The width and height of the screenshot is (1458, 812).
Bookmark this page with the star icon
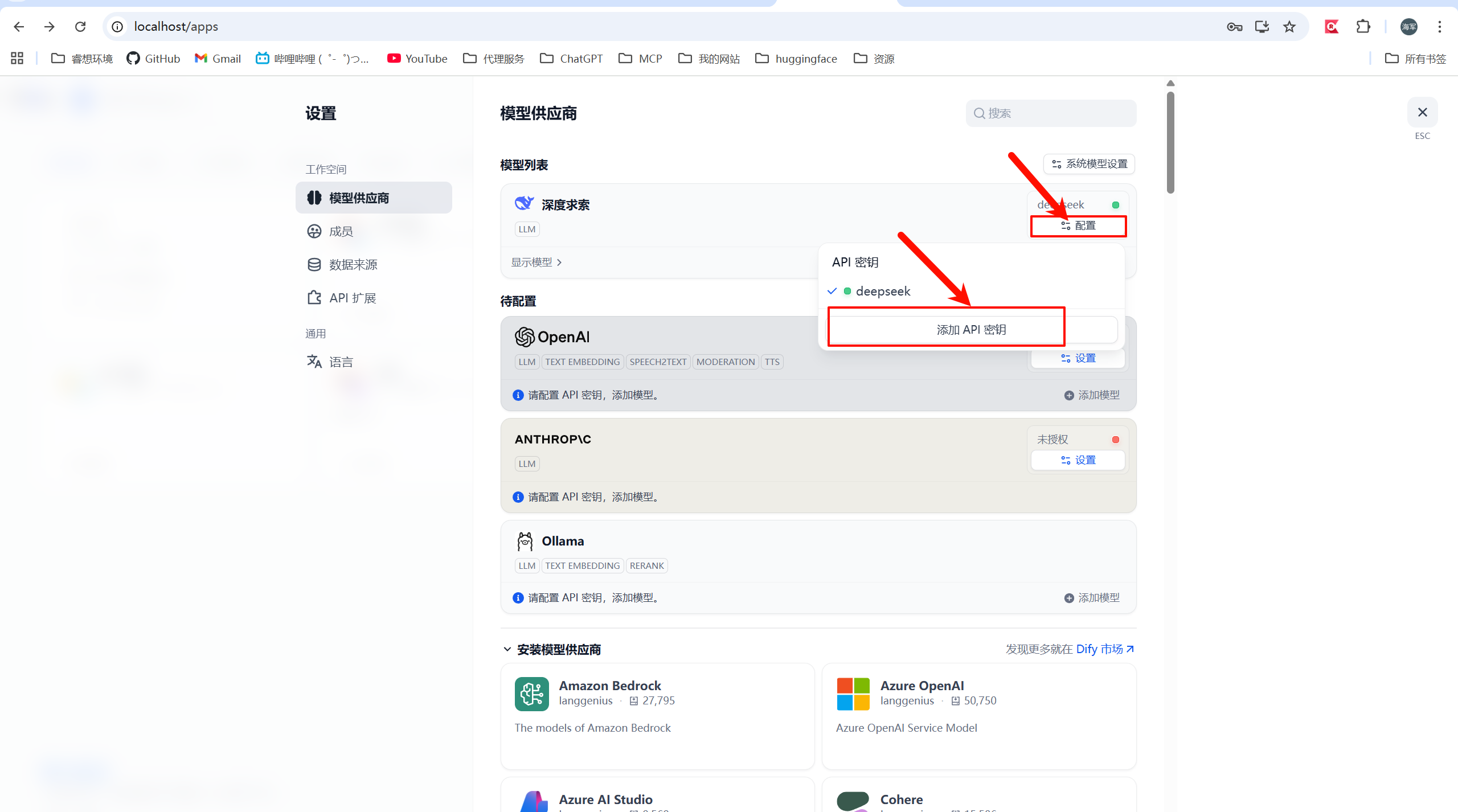1289,27
